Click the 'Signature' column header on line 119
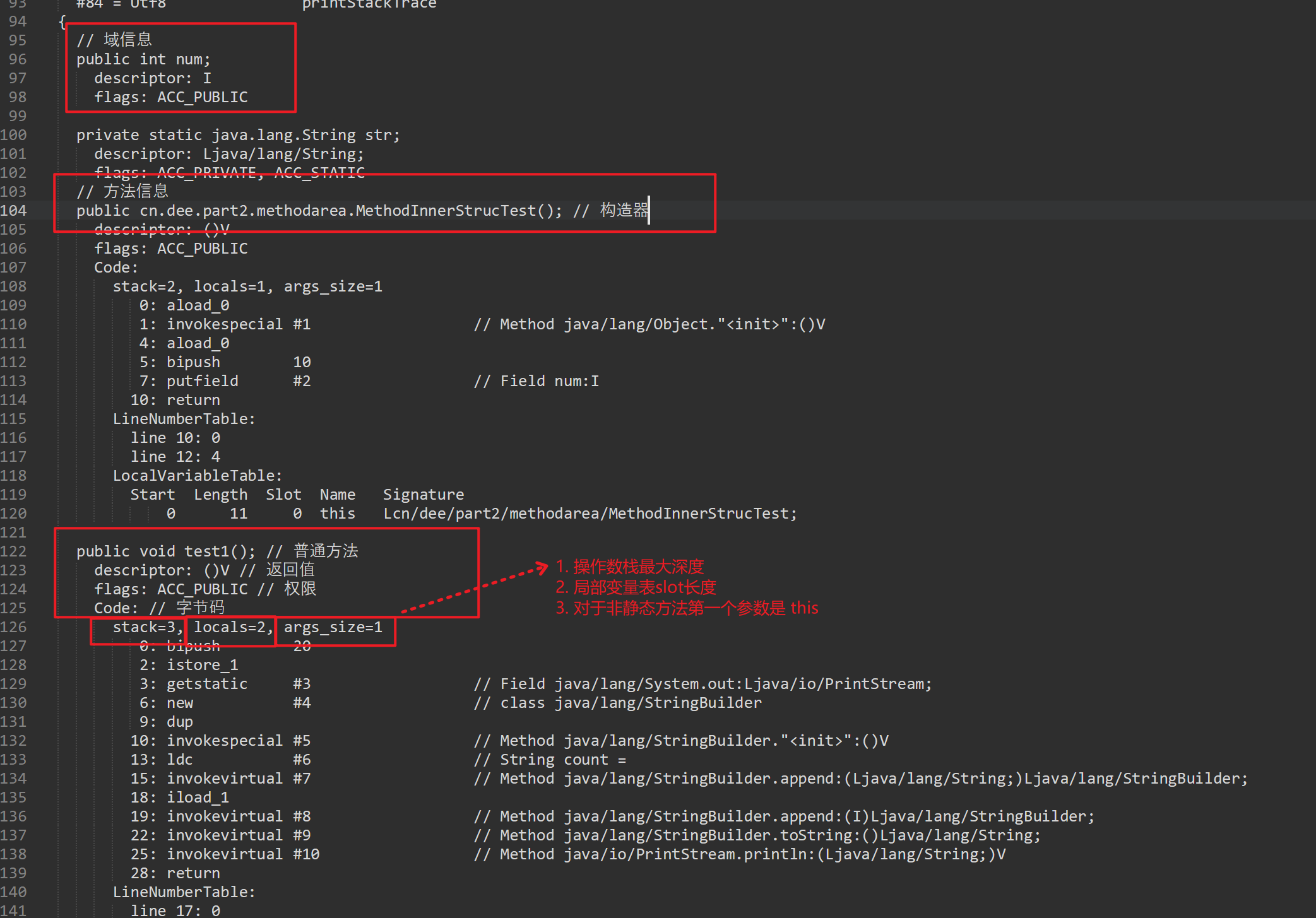 coord(423,495)
